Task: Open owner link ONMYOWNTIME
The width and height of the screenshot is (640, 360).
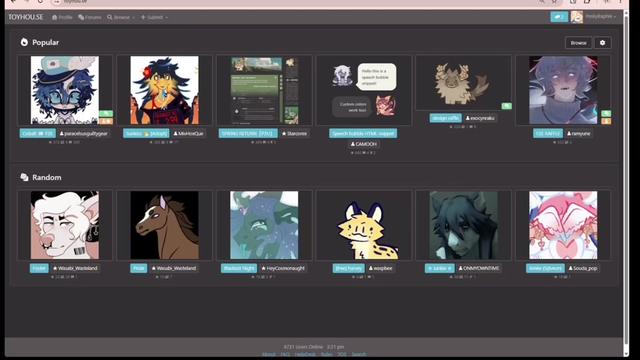Action: click(478, 268)
